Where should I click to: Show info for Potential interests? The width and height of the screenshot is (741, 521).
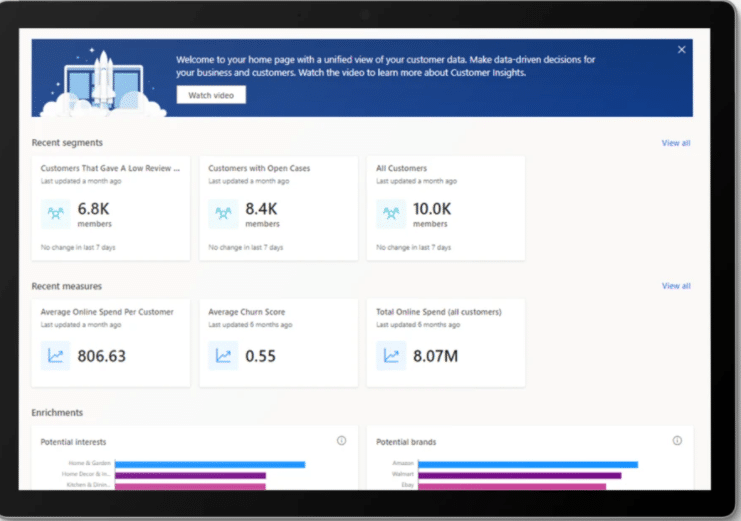[x=341, y=441]
